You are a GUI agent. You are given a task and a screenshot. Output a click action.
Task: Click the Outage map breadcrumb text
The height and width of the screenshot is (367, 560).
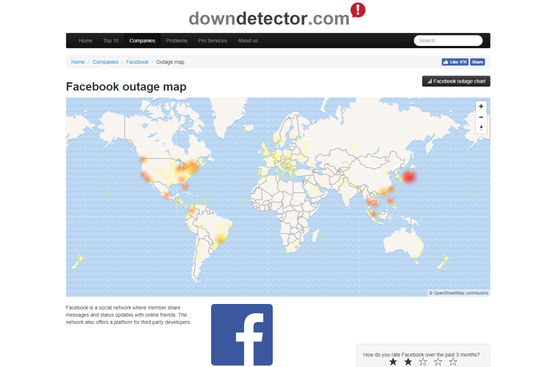[x=170, y=62]
